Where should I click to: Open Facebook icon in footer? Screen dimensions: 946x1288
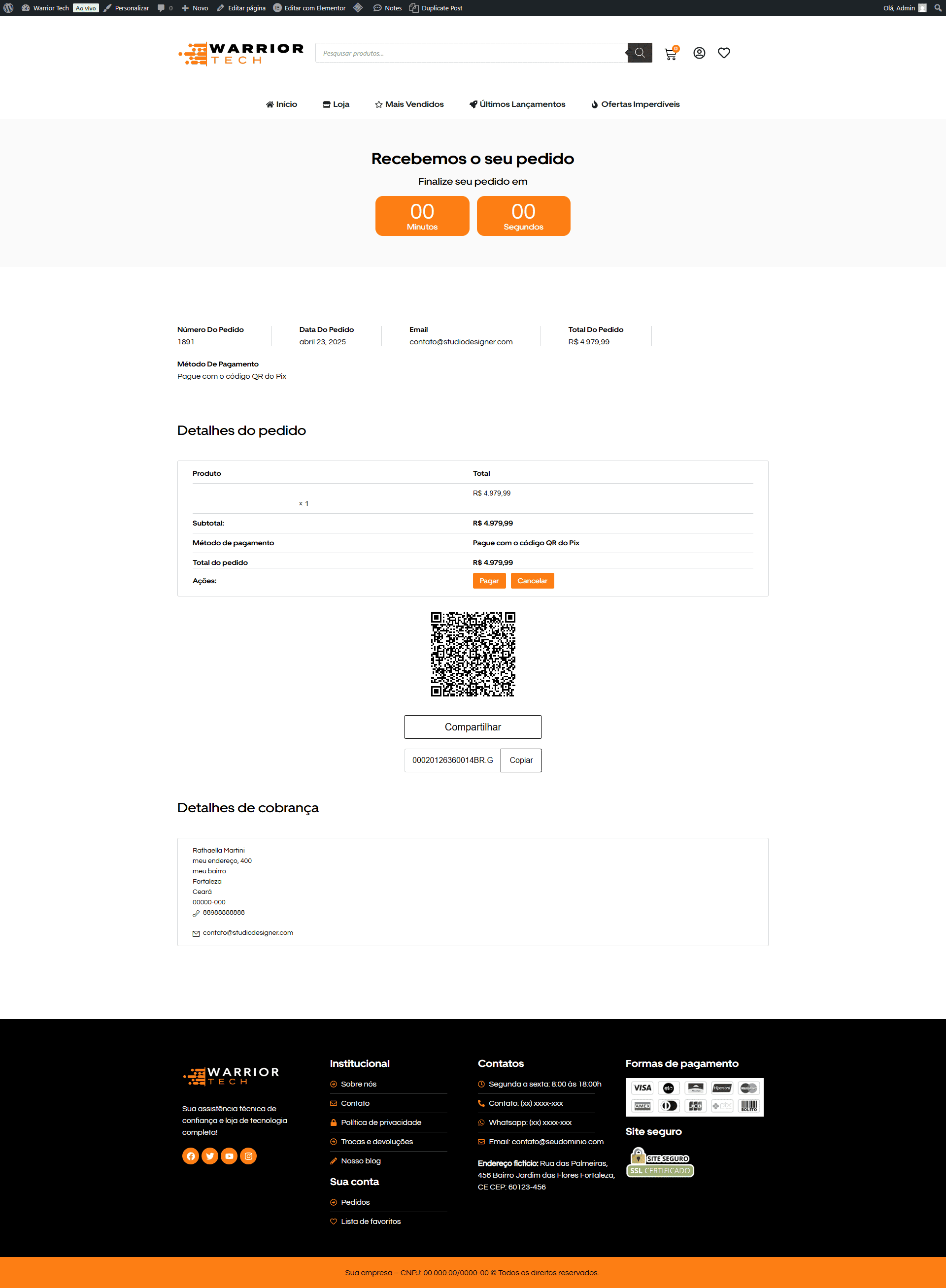(x=191, y=1156)
